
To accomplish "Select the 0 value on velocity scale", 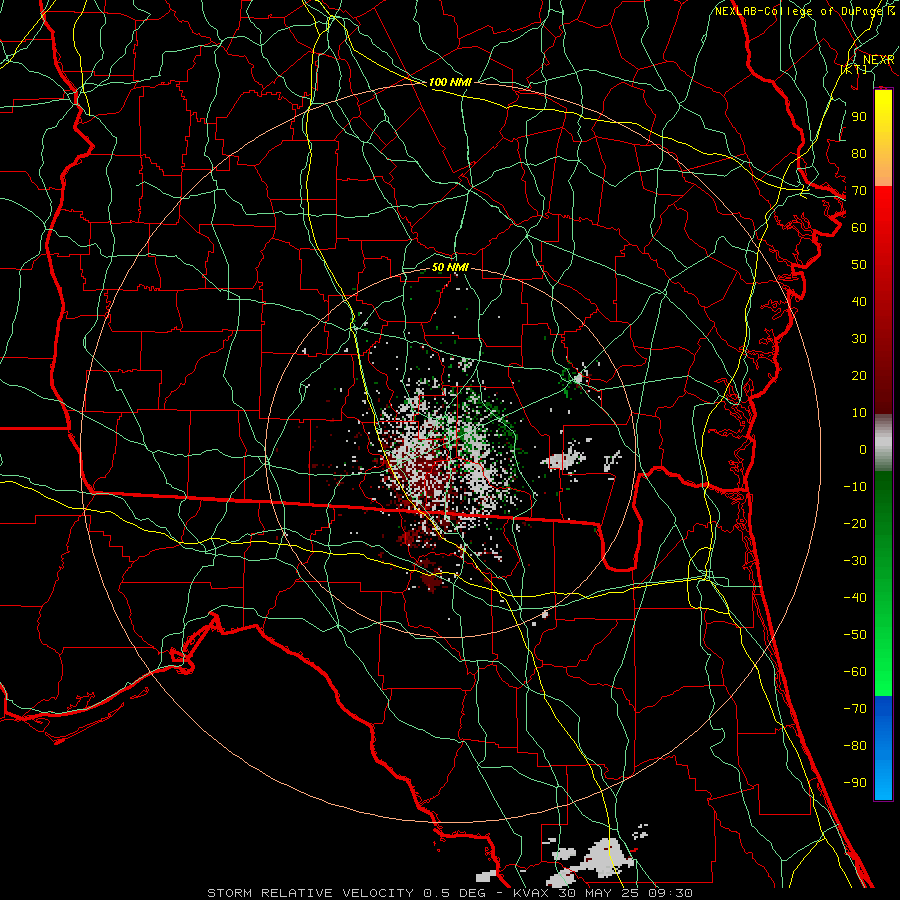I will click(x=863, y=450).
